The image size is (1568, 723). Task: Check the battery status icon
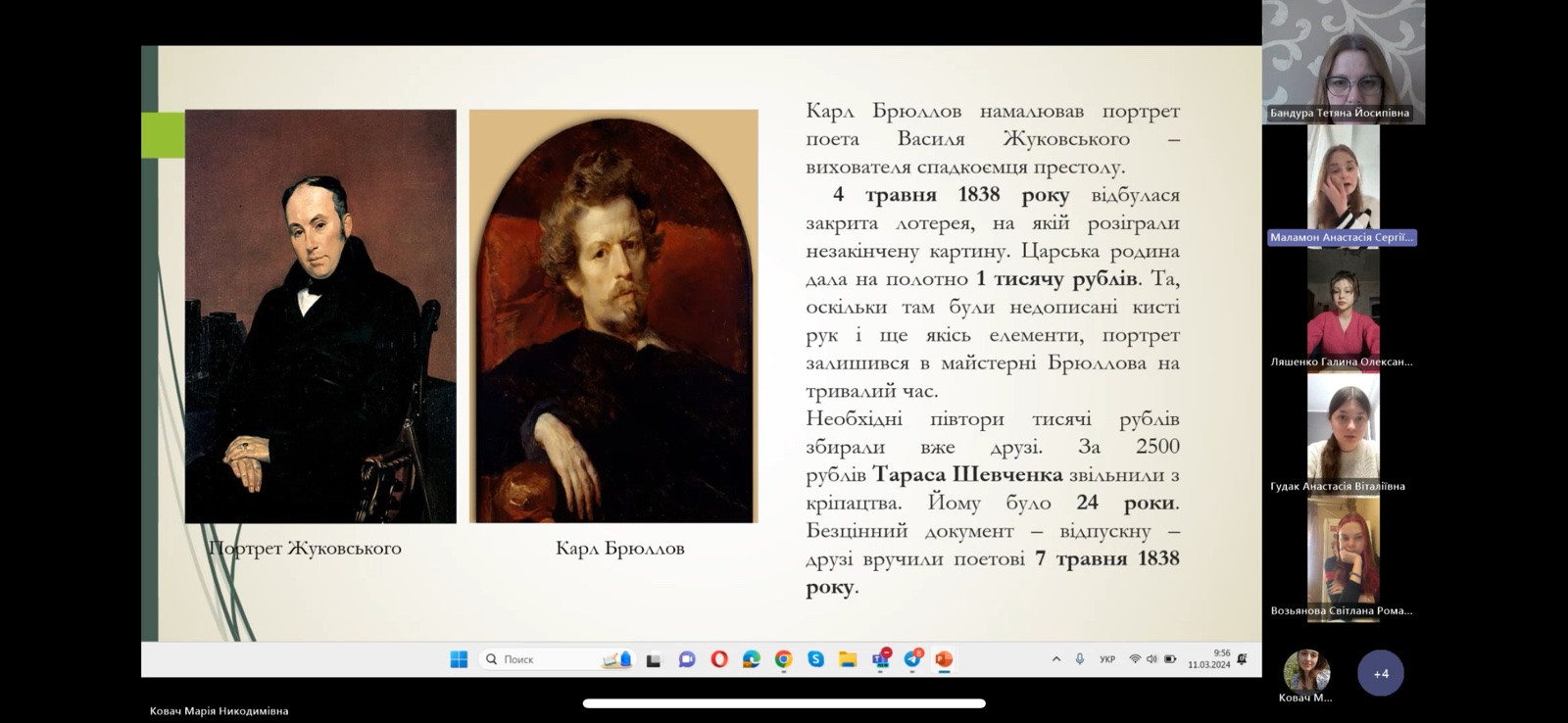(1170, 659)
